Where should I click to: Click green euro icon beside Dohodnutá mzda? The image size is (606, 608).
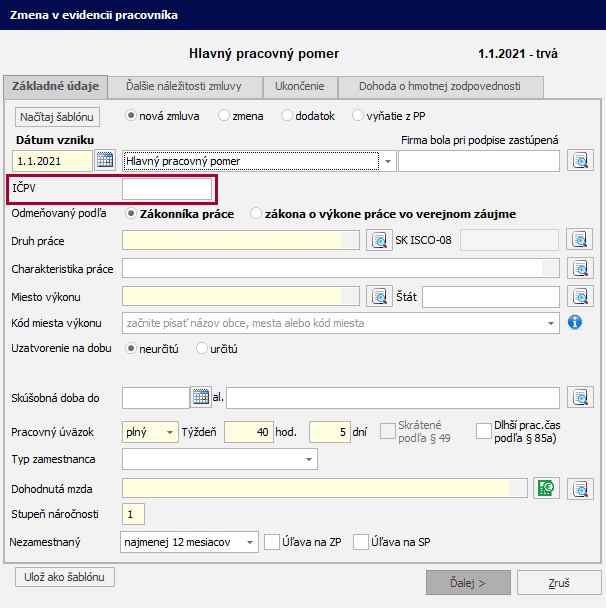[546, 488]
